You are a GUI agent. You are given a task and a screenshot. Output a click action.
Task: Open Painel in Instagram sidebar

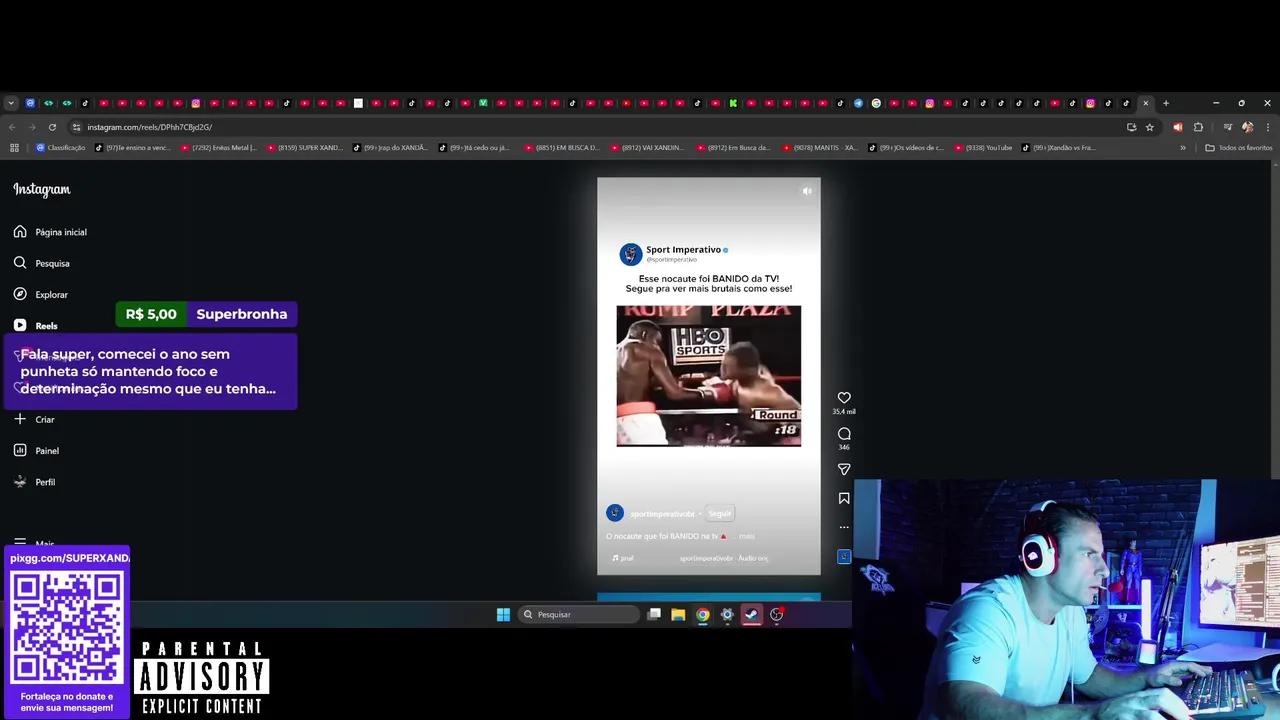click(37, 451)
